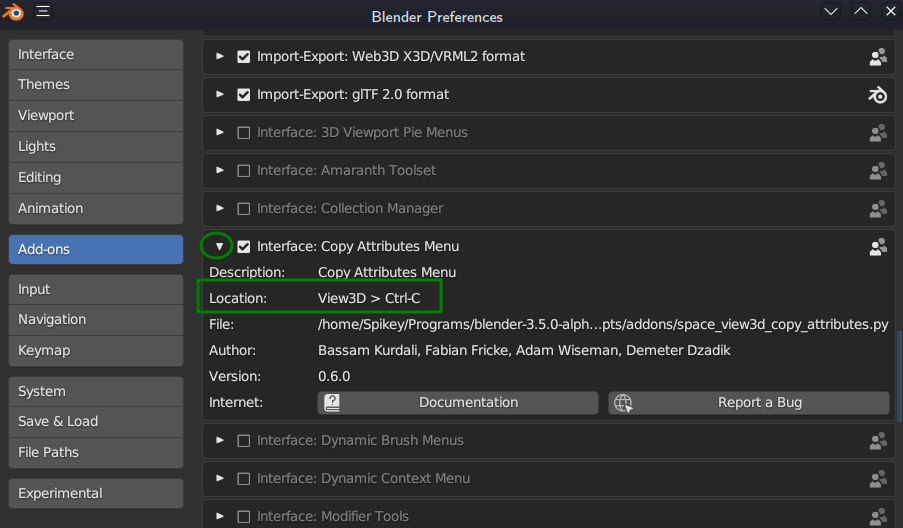Open the Themes preferences tab
The height and width of the screenshot is (528, 903).
(96, 85)
